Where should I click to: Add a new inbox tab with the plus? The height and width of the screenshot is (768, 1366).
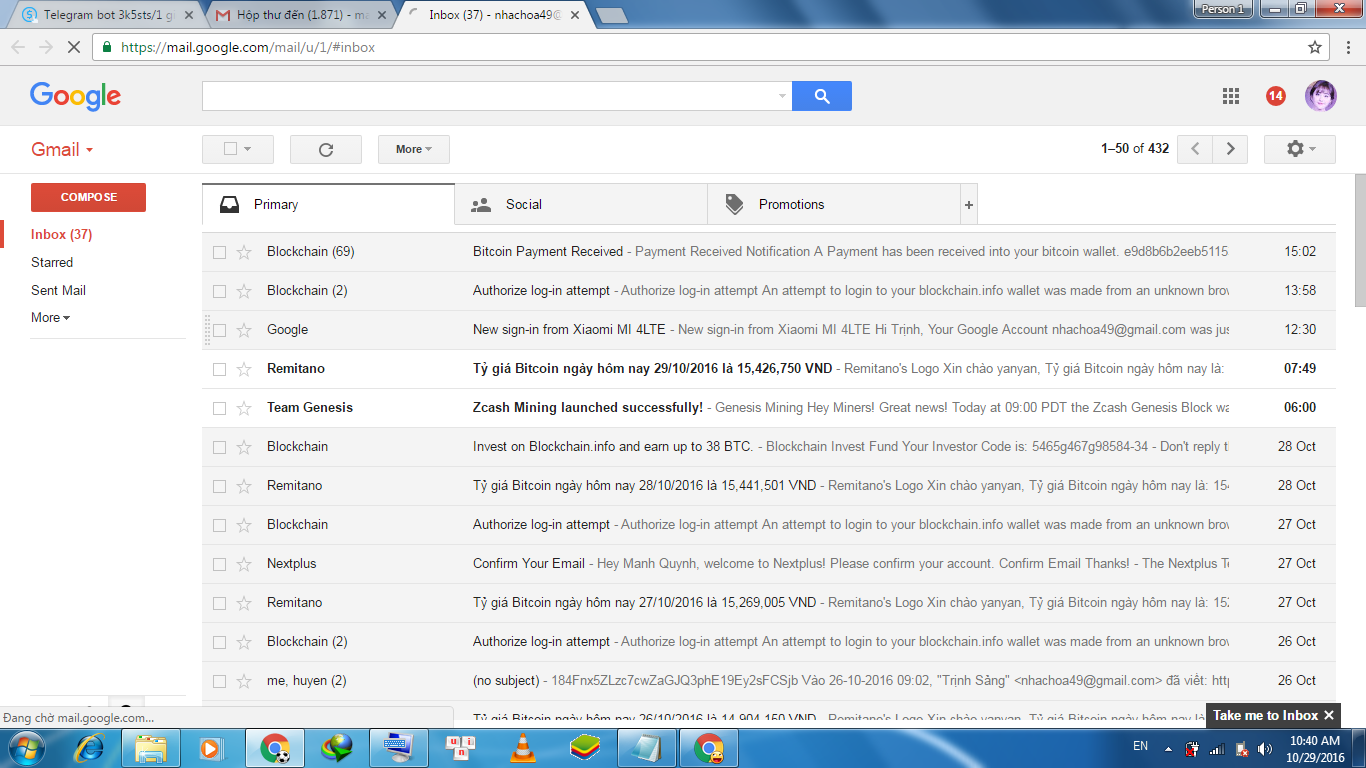[968, 205]
